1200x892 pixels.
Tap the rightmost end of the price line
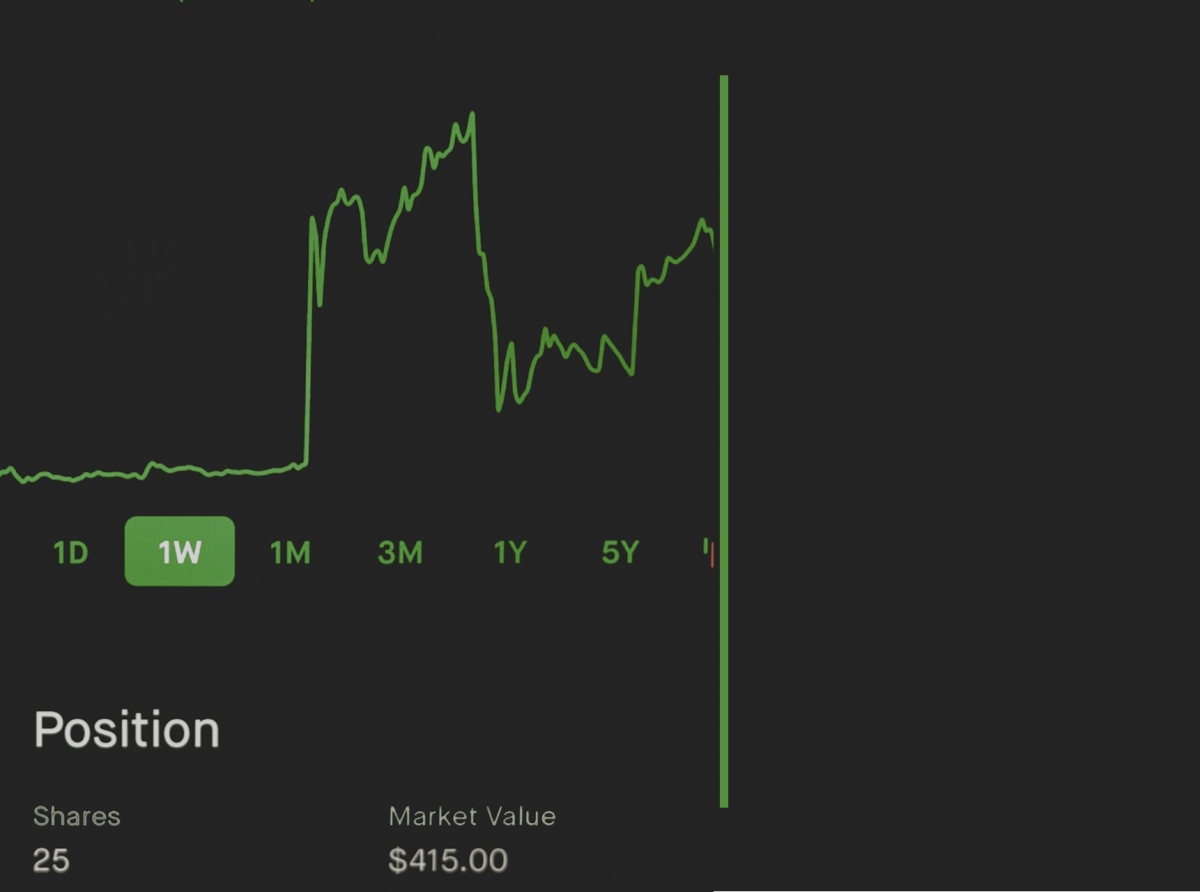click(x=712, y=240)
